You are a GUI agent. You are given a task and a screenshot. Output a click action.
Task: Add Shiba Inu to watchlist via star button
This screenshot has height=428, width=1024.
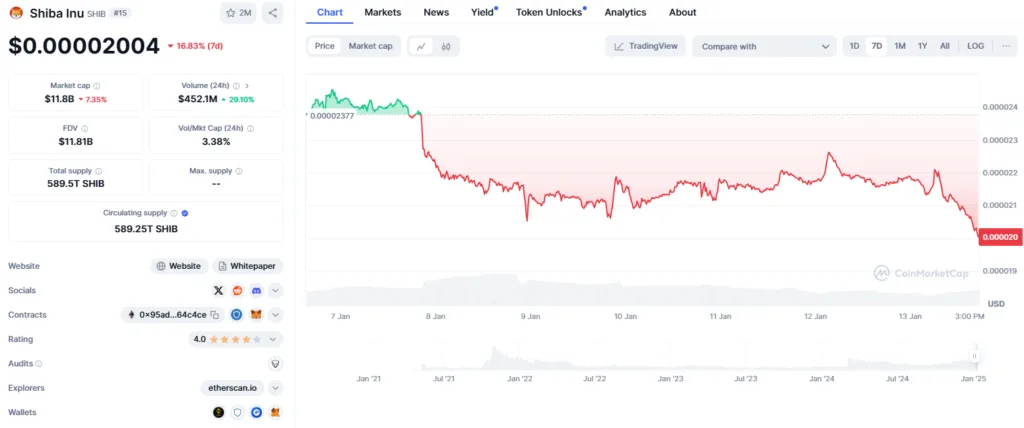point(238,12)
